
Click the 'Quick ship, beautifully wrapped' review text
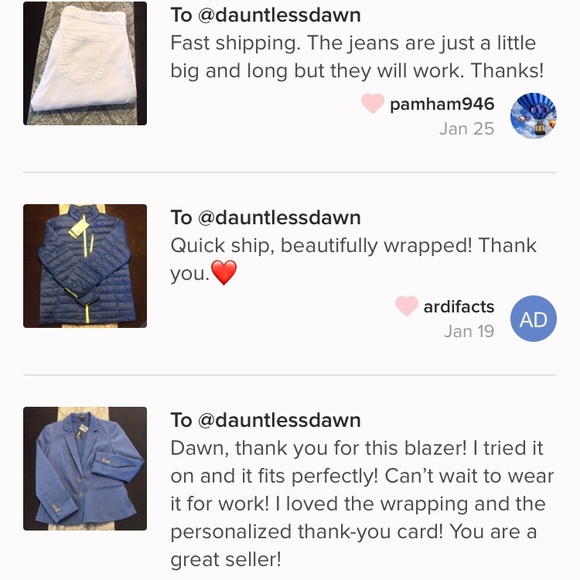pyautogui.click(x=353, y=260)
